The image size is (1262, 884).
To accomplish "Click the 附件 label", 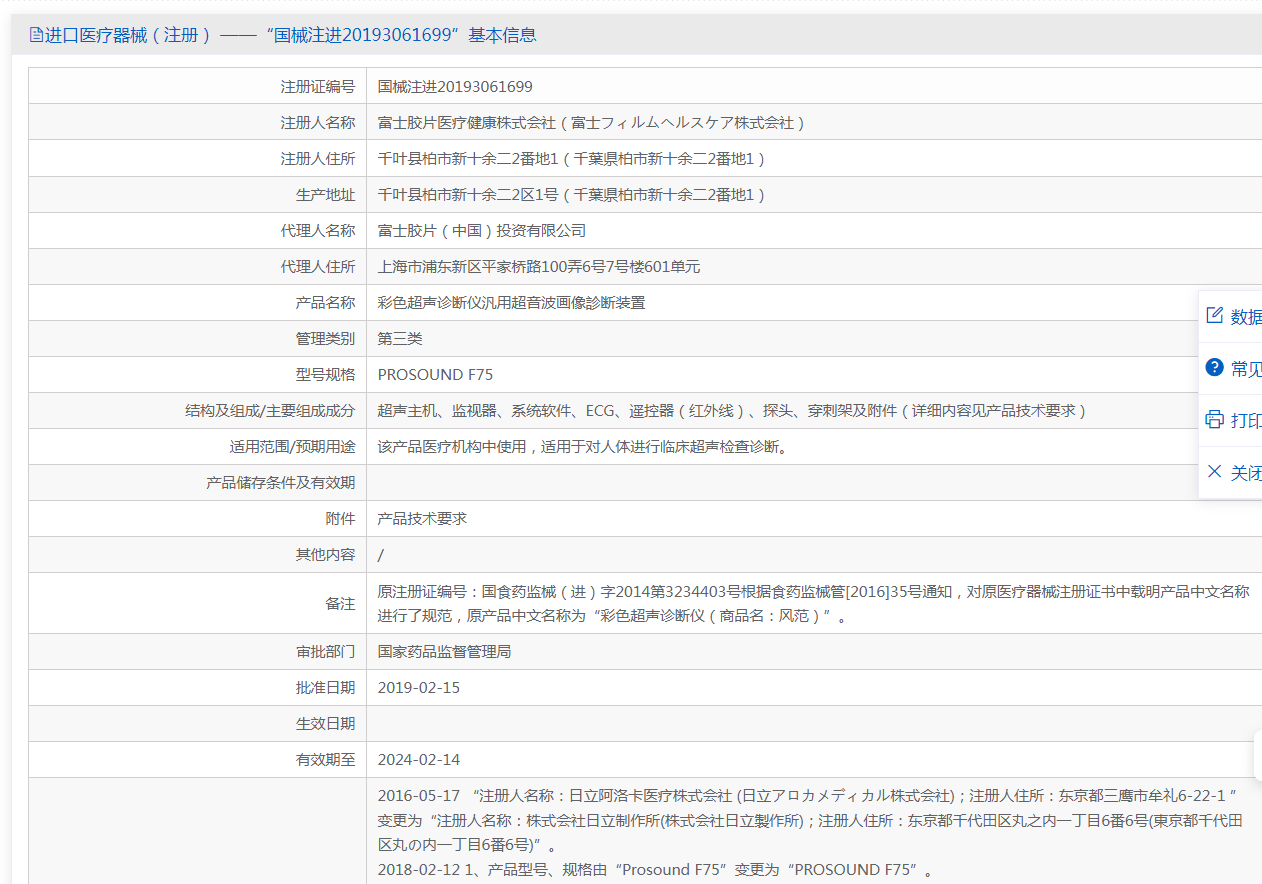I will (x=340, y=519).
